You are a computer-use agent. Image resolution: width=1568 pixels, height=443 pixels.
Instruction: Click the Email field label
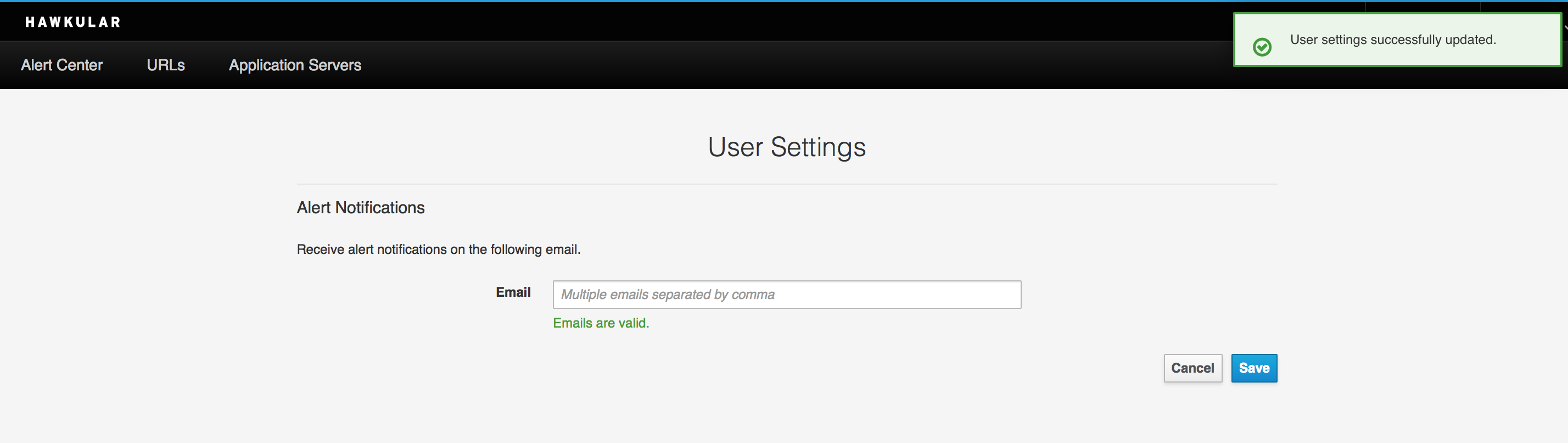pyautogui.click(x=513, y=292)
